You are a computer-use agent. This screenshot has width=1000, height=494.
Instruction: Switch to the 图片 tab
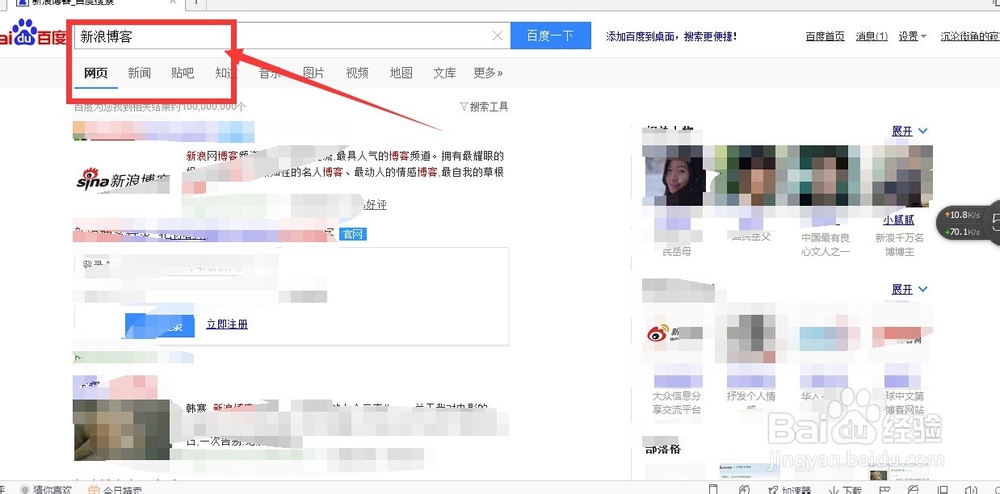pyautogui.click(x=313, y=73)
